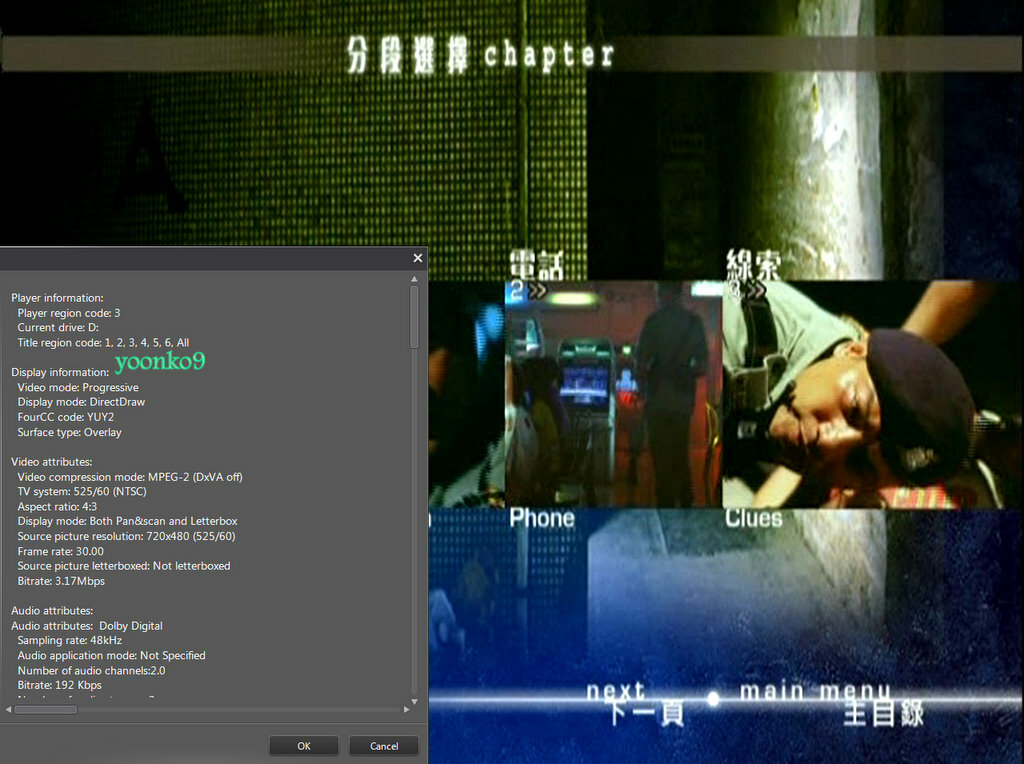Open the Clues chapter thumbnail

[872, 394]
